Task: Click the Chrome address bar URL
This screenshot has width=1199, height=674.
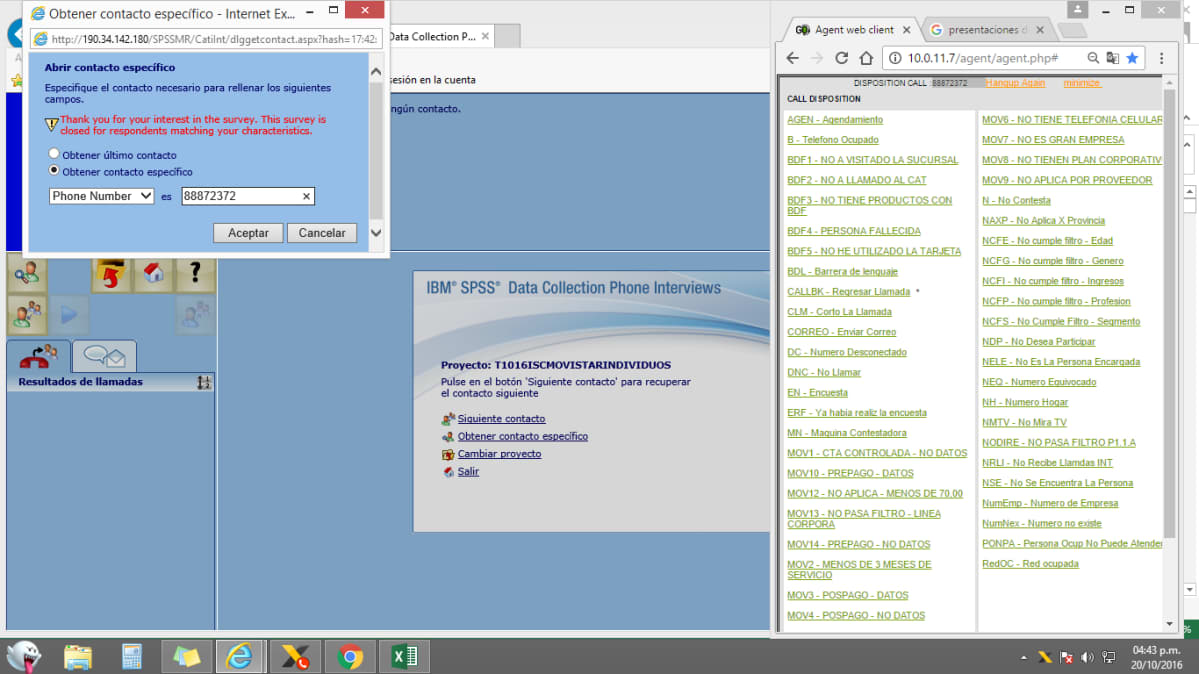Action: pyautogui.click(x=983, y=58)
